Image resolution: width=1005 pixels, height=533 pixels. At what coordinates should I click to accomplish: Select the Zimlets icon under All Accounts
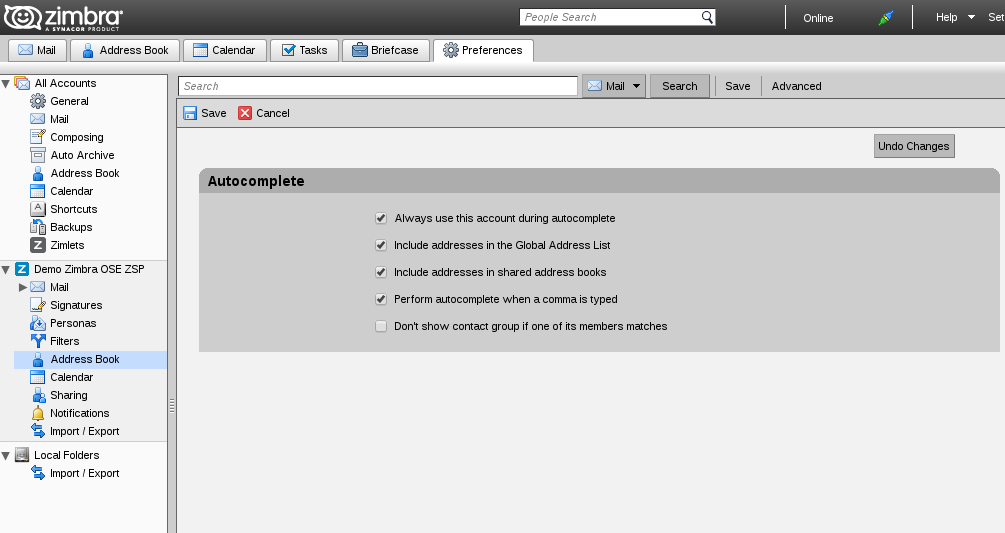pyautogui.click(x=38, y=245)
